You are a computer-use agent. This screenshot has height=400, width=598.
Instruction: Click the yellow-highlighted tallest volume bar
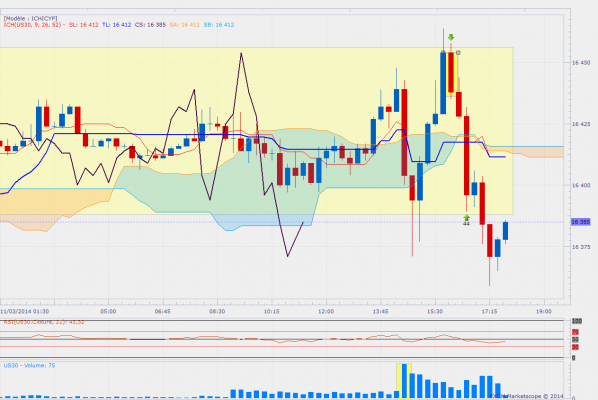(404, 381)
